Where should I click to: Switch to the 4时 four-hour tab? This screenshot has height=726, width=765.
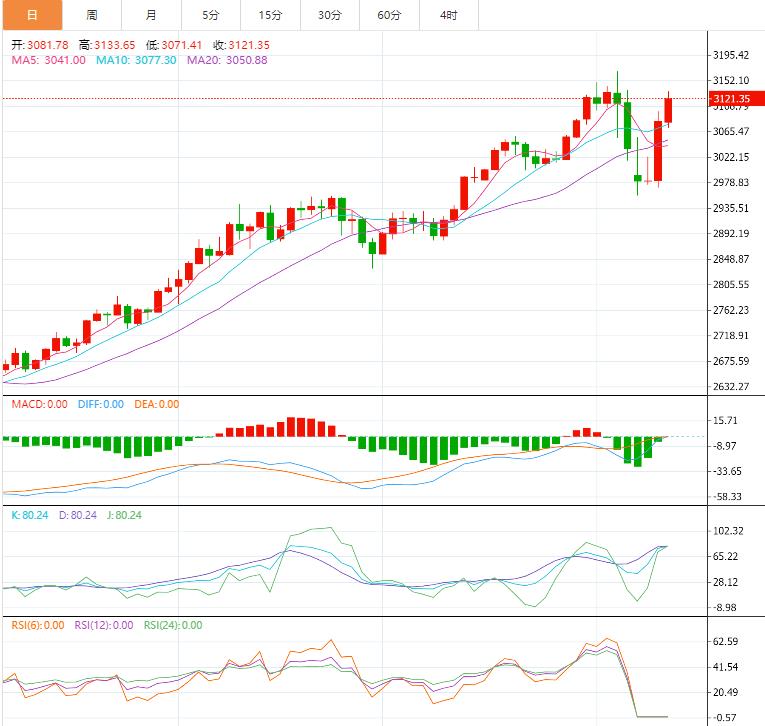coord(449,15)
